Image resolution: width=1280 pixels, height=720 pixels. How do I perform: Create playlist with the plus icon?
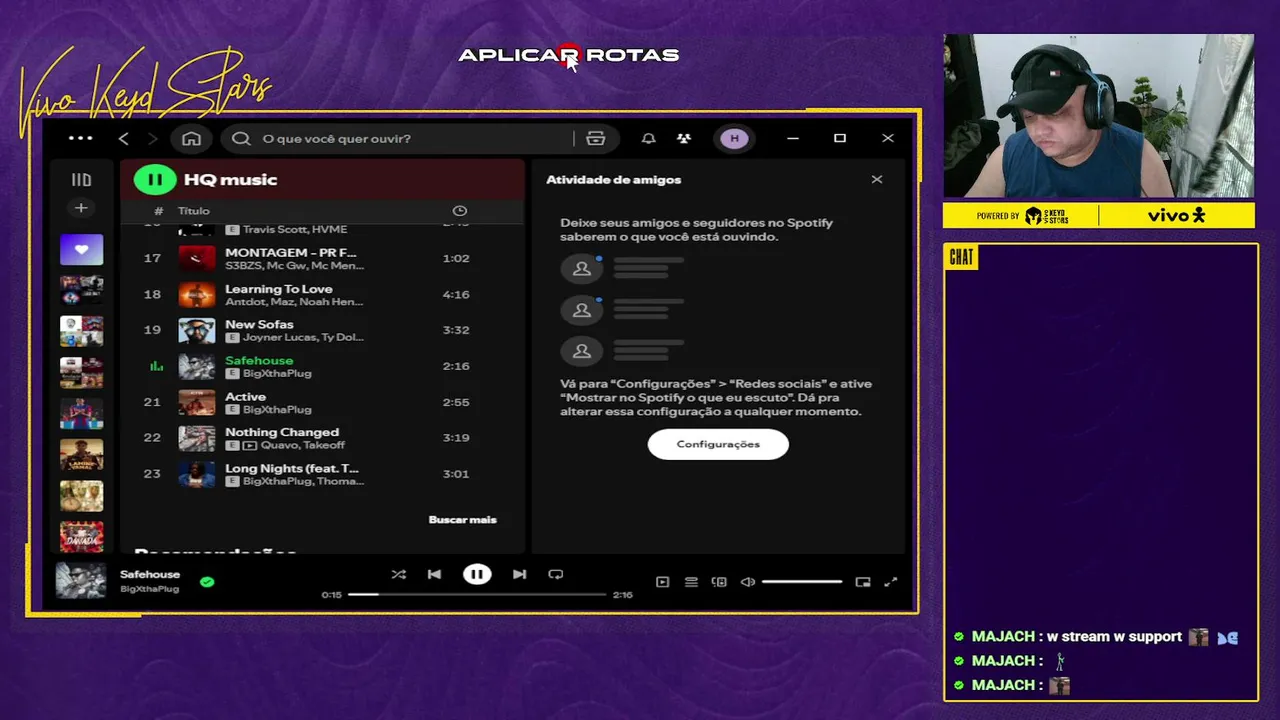pyautogui.click(x=81, y=208)
